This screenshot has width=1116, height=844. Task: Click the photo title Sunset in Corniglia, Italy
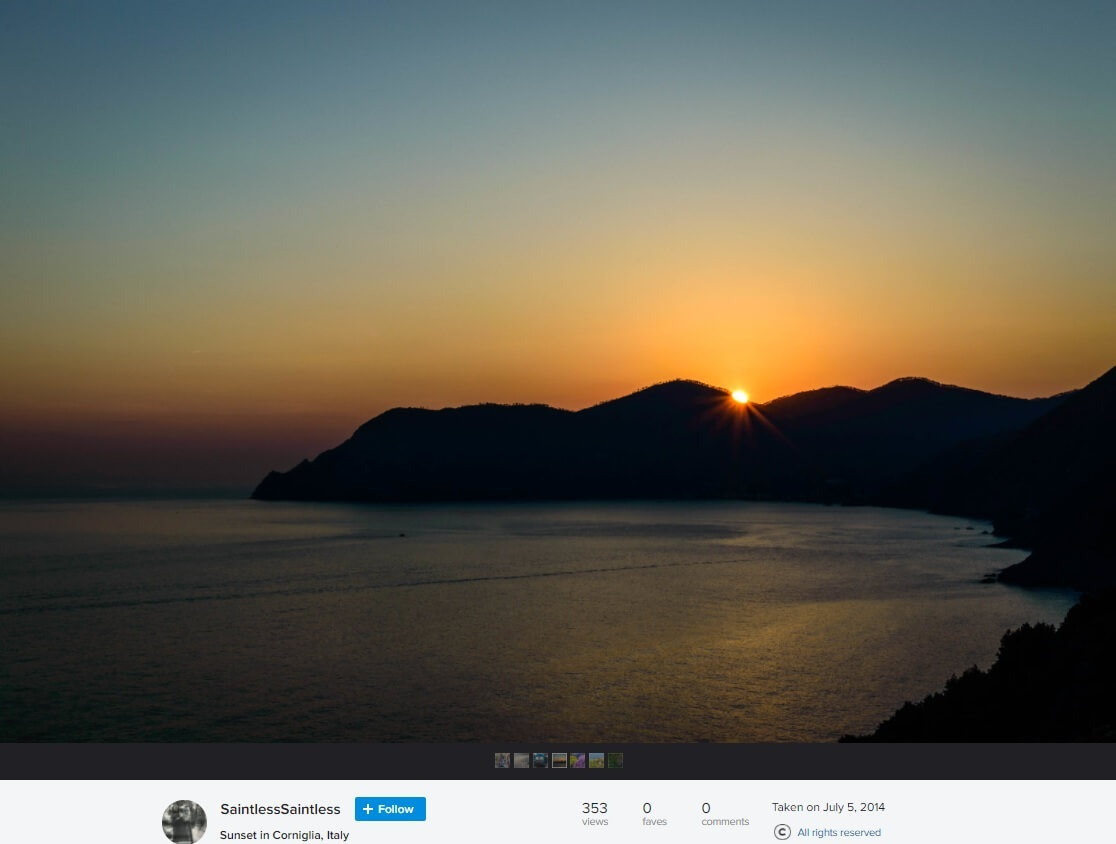[284, 835]
